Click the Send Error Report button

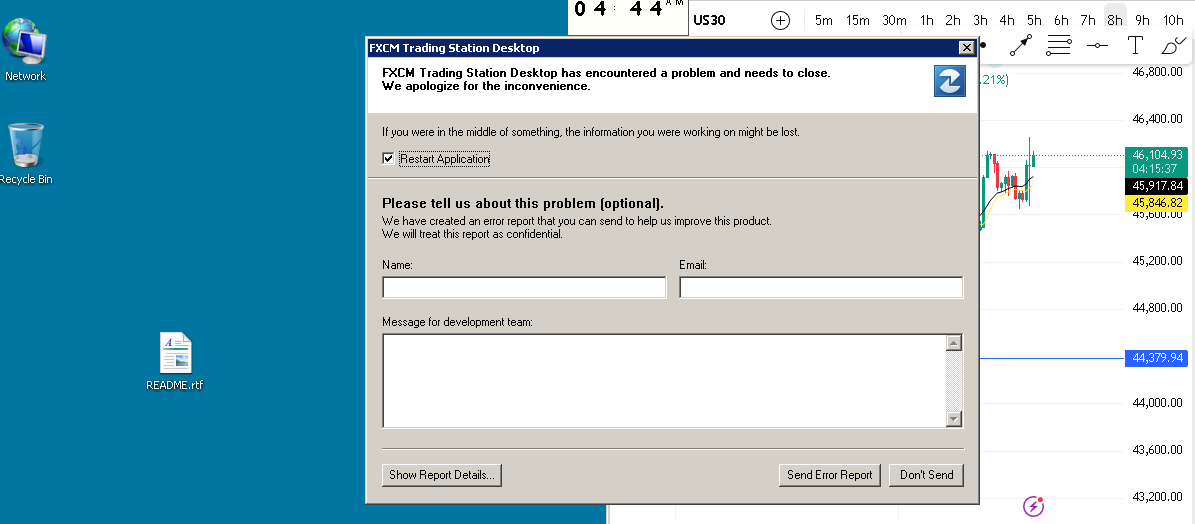[x=829, y=475]
